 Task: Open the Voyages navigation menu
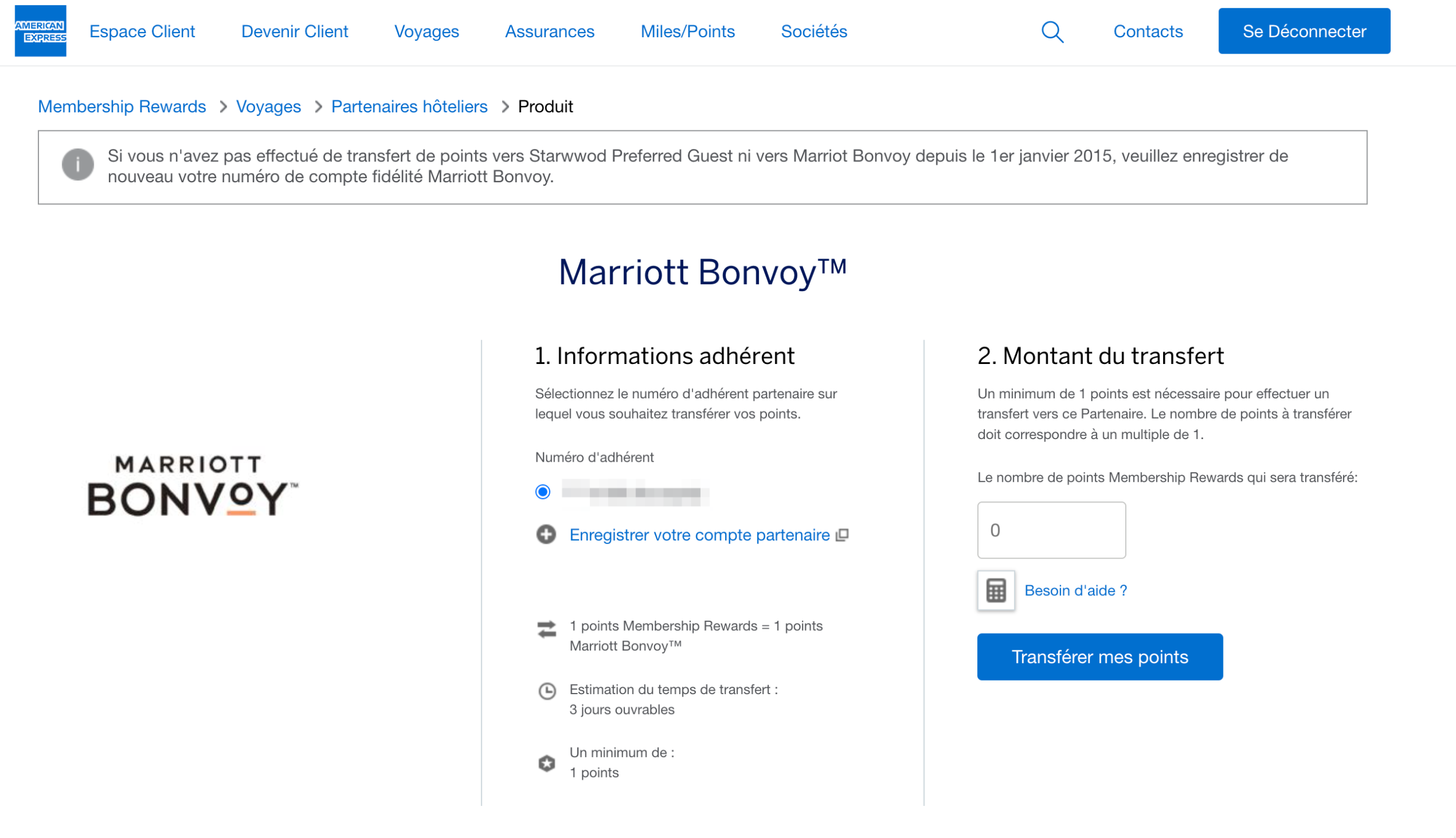tap(426, 31)
